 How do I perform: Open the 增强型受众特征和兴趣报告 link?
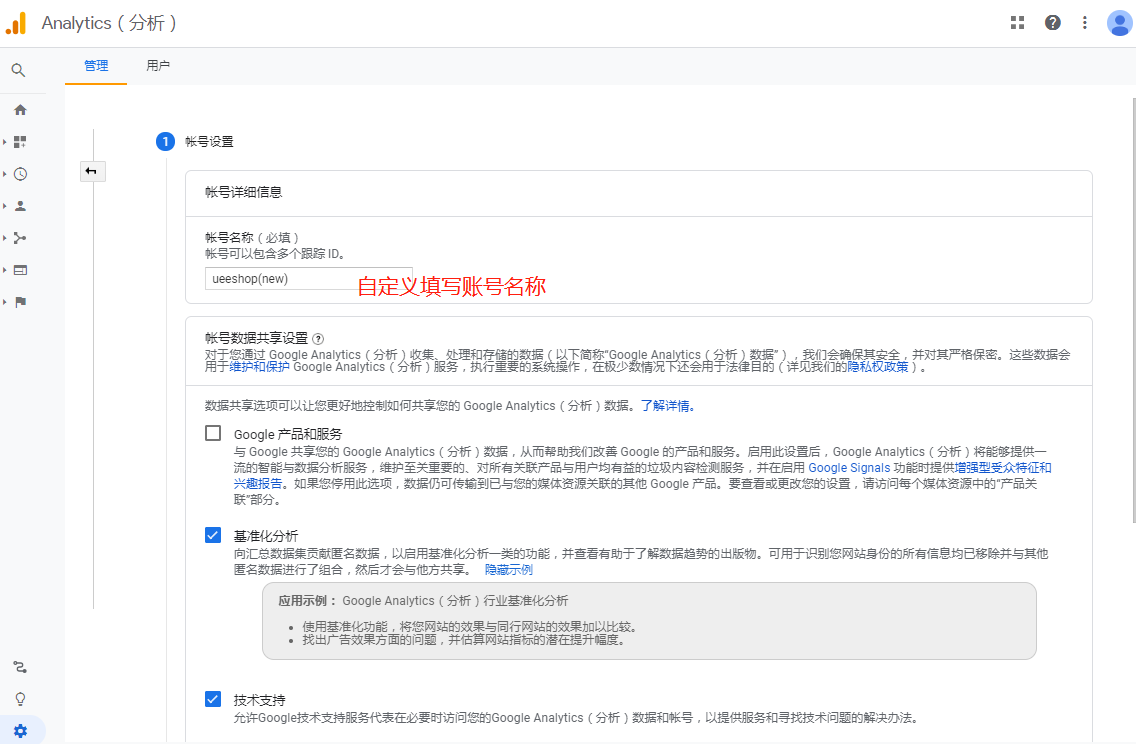[x=1003, y=468]
